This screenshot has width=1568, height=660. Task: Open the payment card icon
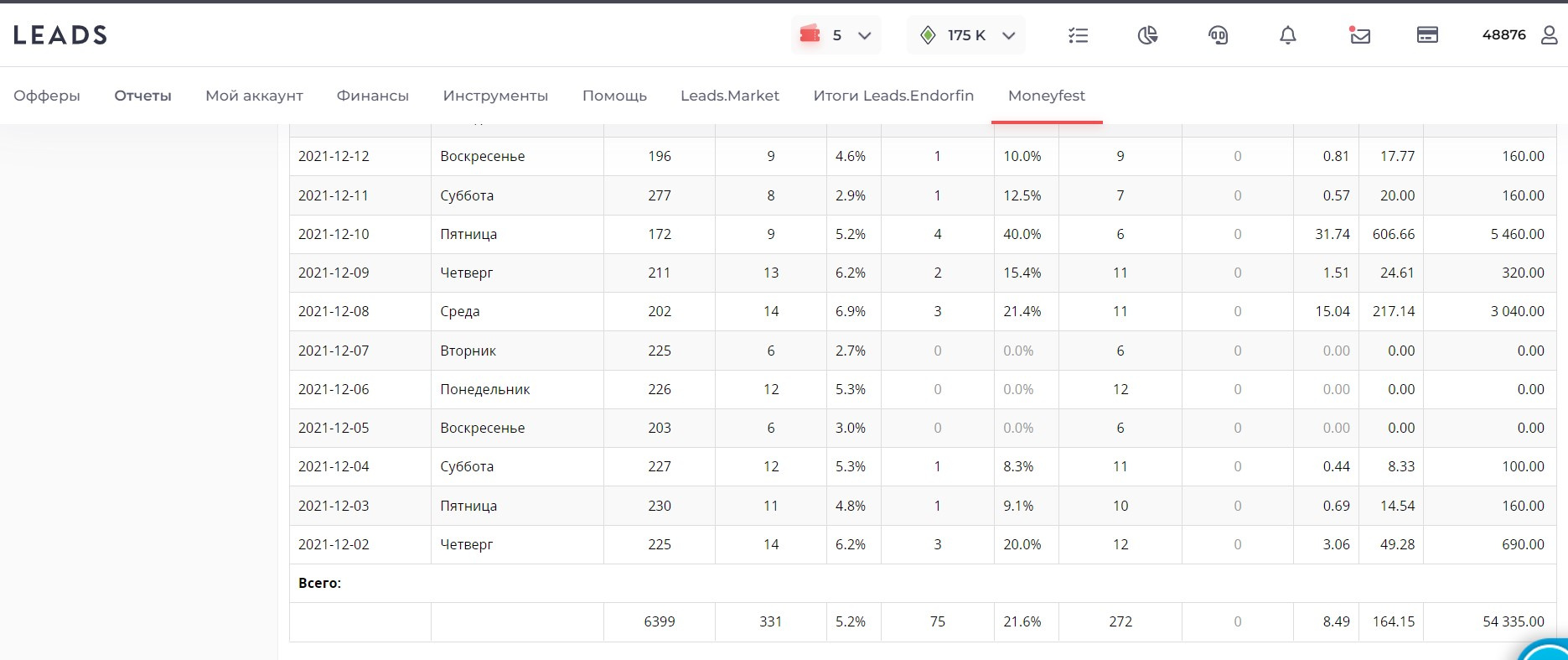[1427, 35]
